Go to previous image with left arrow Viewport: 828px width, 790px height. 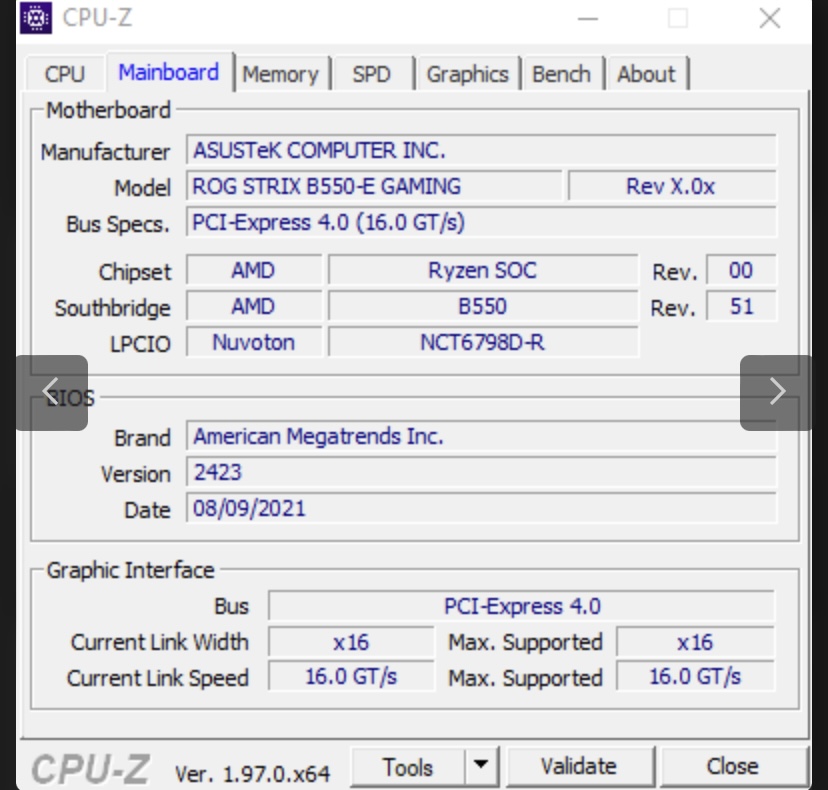(x=52, y=392)
